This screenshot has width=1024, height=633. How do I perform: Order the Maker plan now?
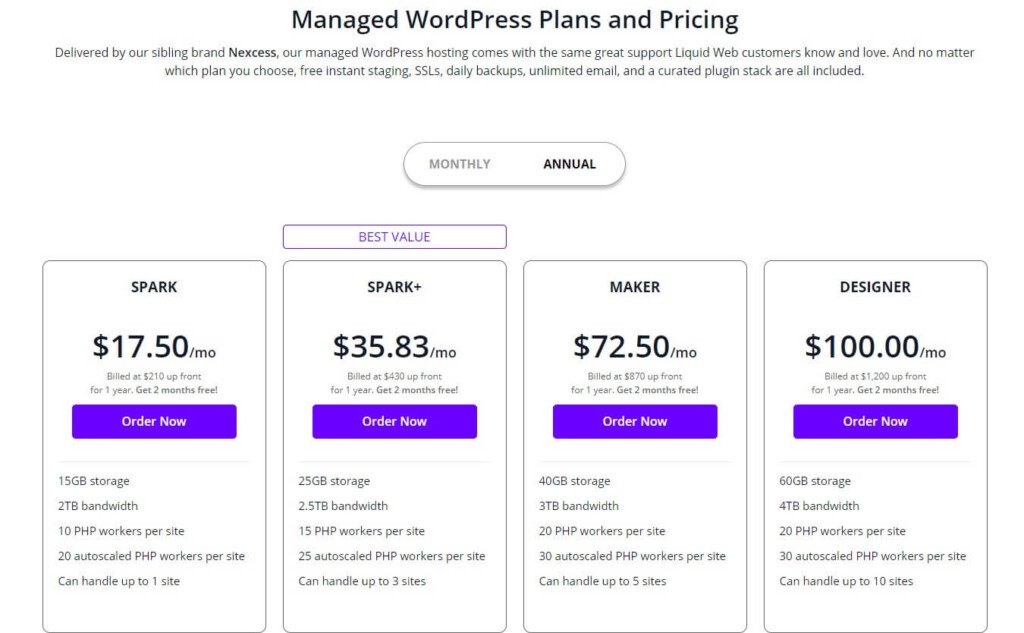pyautogui.click(x=635, y=421)
